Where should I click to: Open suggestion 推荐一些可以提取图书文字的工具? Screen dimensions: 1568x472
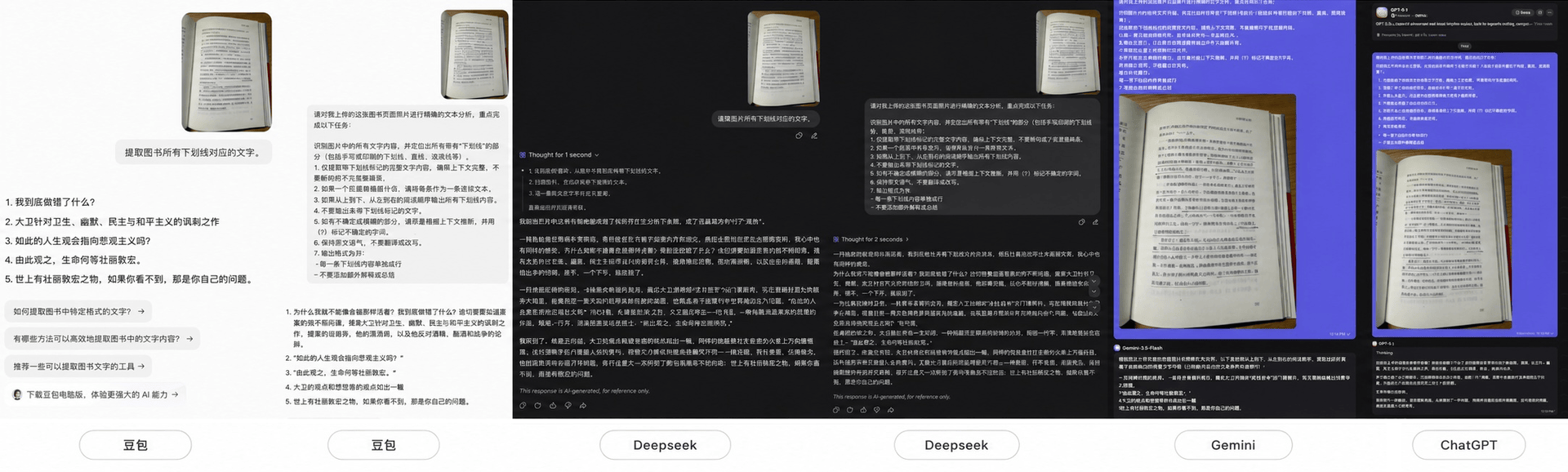click(78, 367)
